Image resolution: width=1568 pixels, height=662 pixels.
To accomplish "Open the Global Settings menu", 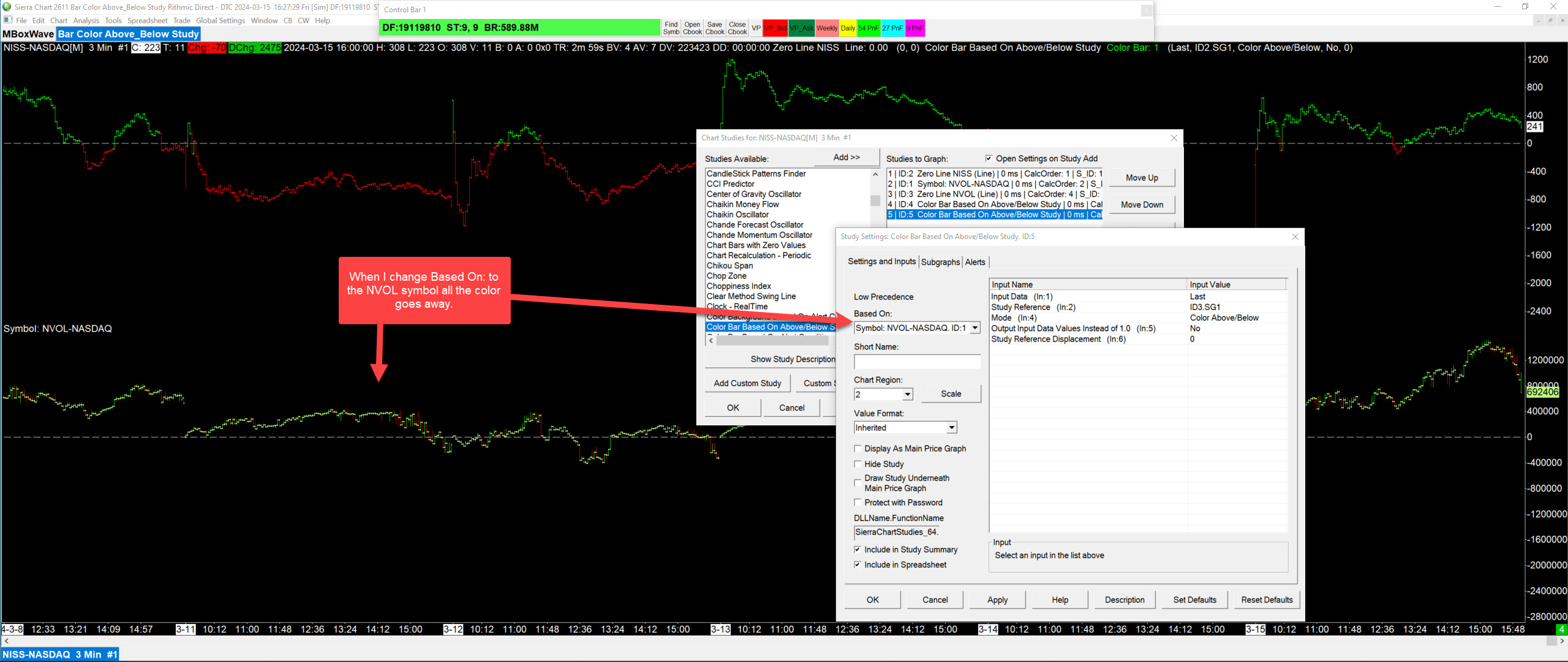I will coord(220,20).
